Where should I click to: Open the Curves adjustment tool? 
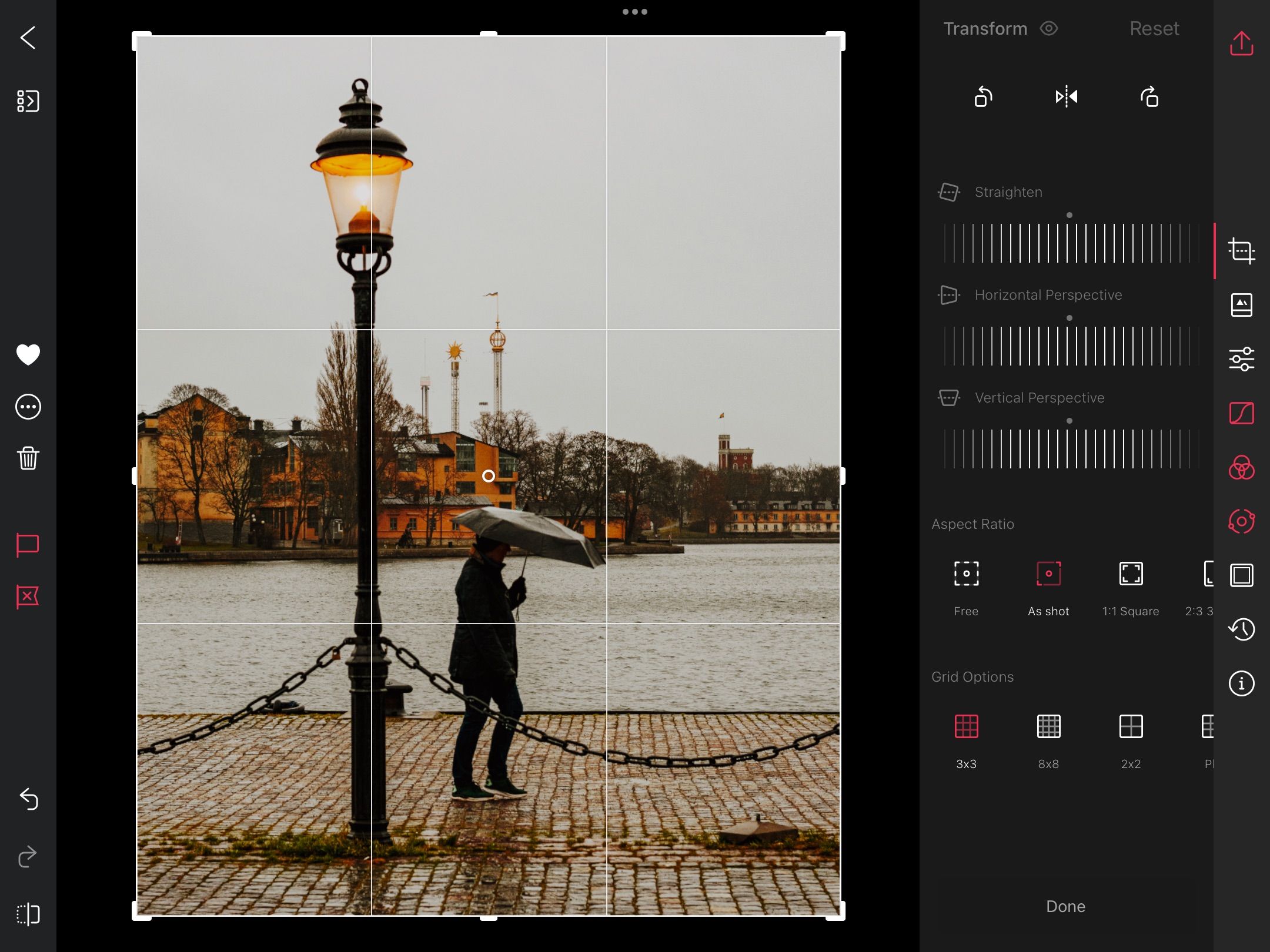click(x=1242, y=412)
